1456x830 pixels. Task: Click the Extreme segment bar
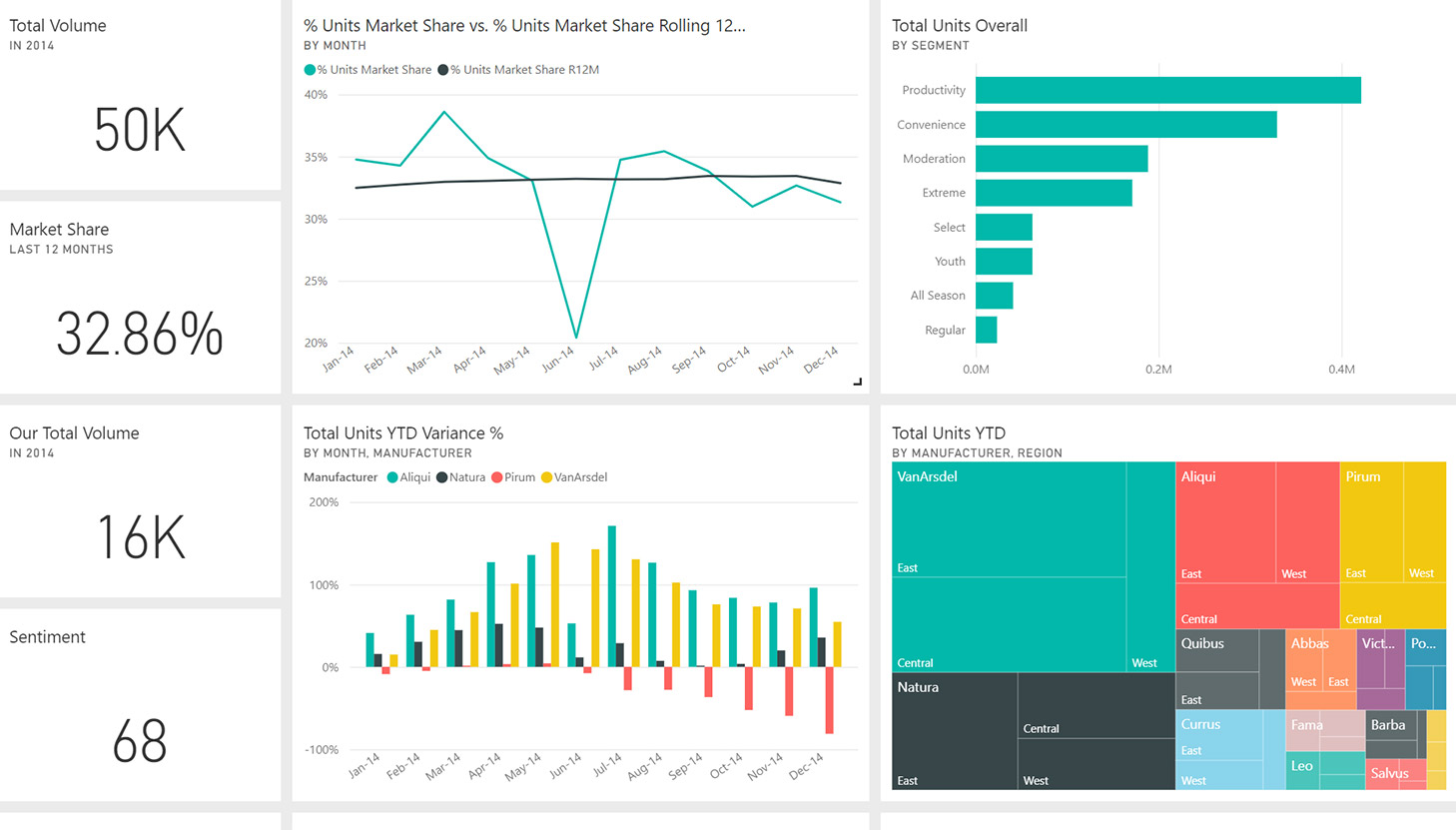point(1054,193)
